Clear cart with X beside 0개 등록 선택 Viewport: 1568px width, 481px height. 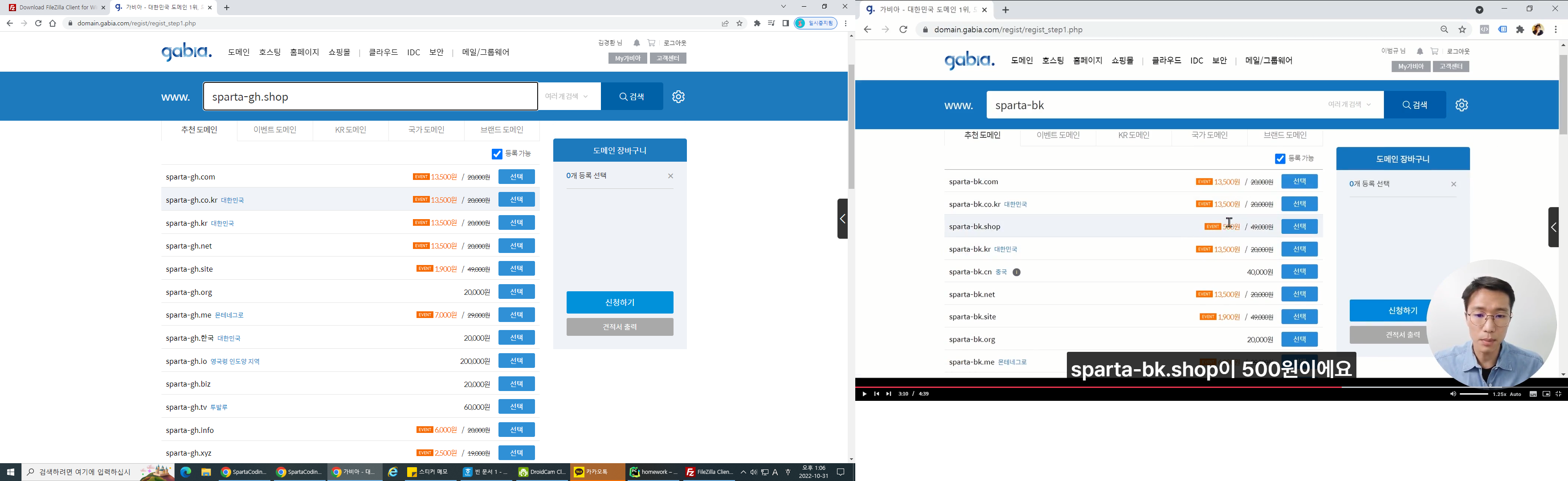[x=670, y=176]
